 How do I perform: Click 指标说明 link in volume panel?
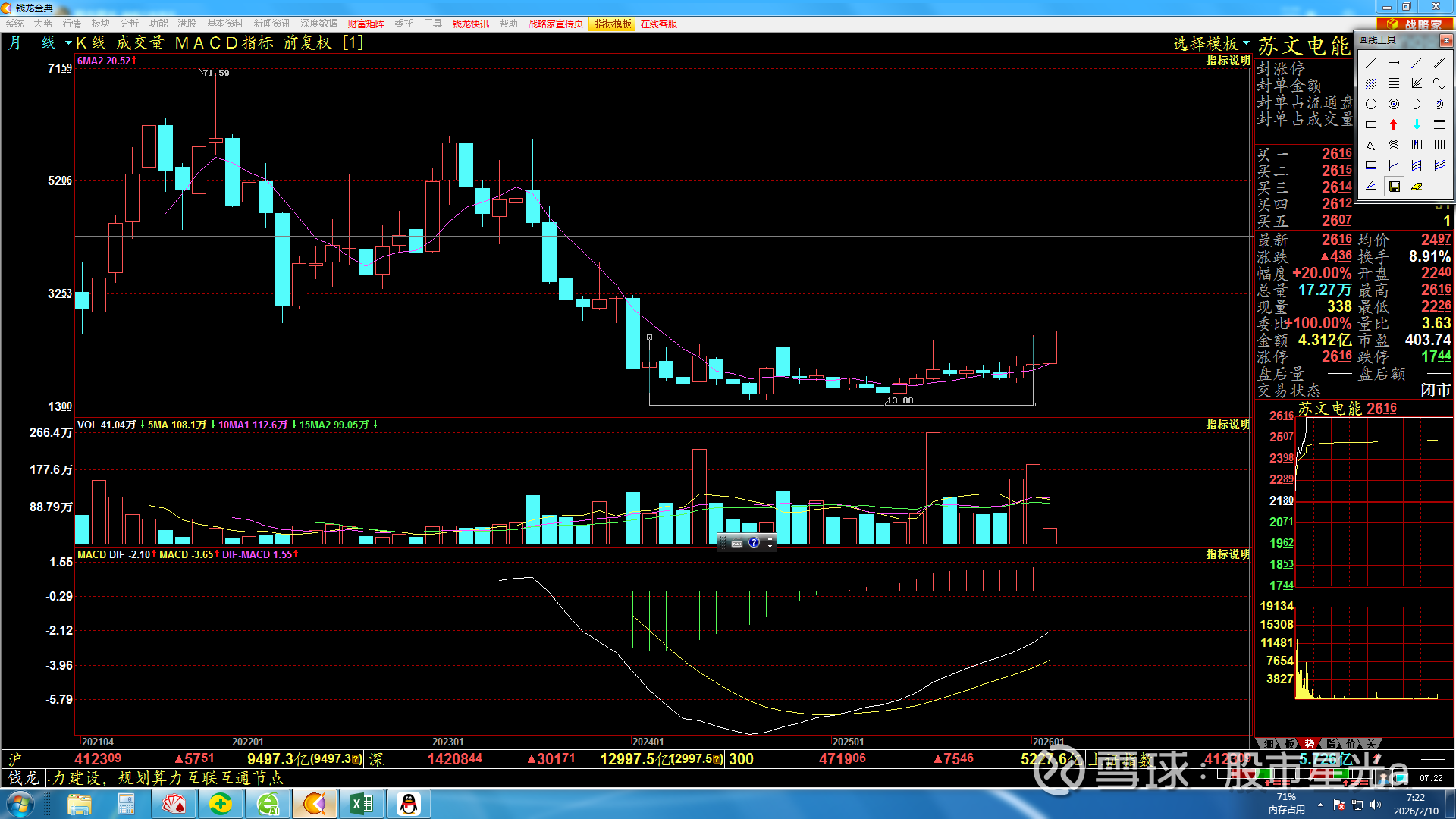pos(1227,425)
